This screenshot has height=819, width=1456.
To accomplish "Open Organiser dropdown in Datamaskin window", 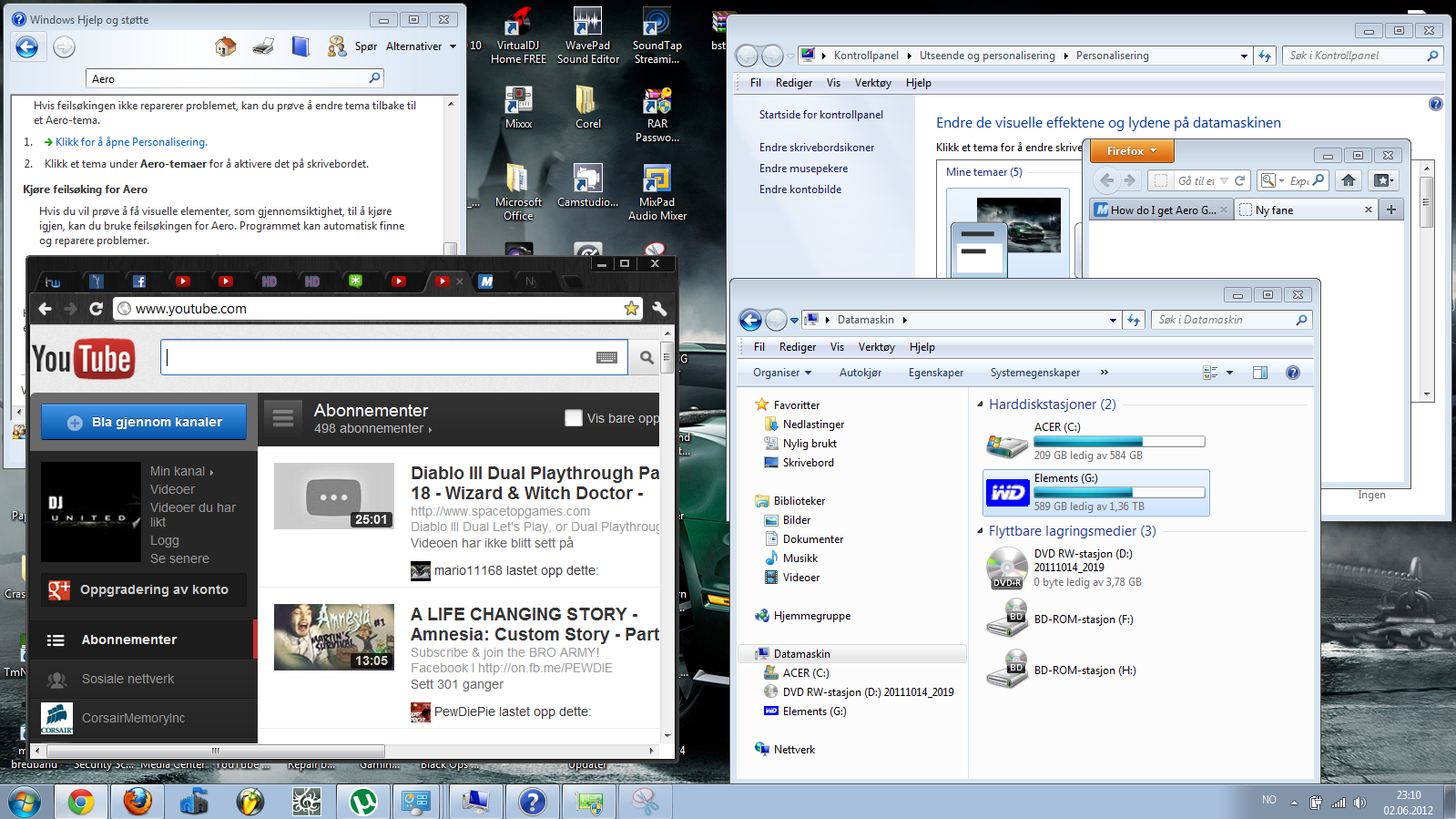I will tap(781, 373).
